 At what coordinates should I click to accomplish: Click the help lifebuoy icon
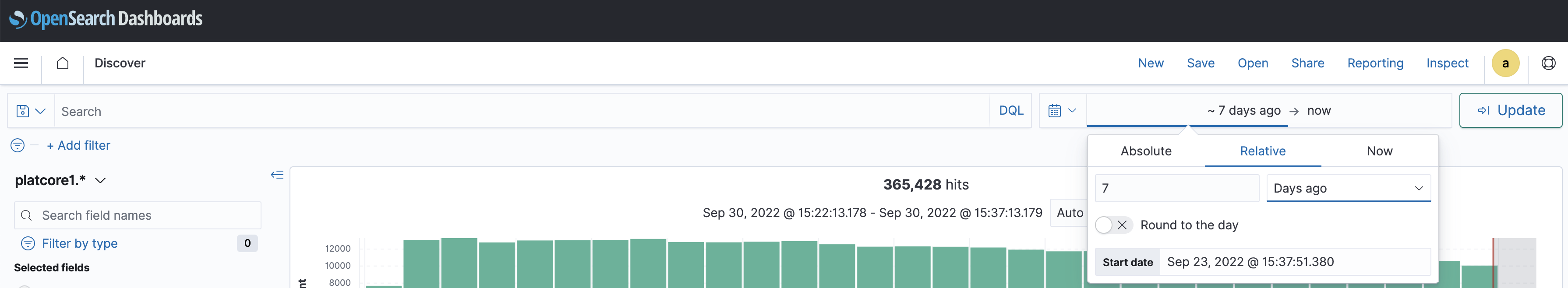click(x=1548, y=63)
